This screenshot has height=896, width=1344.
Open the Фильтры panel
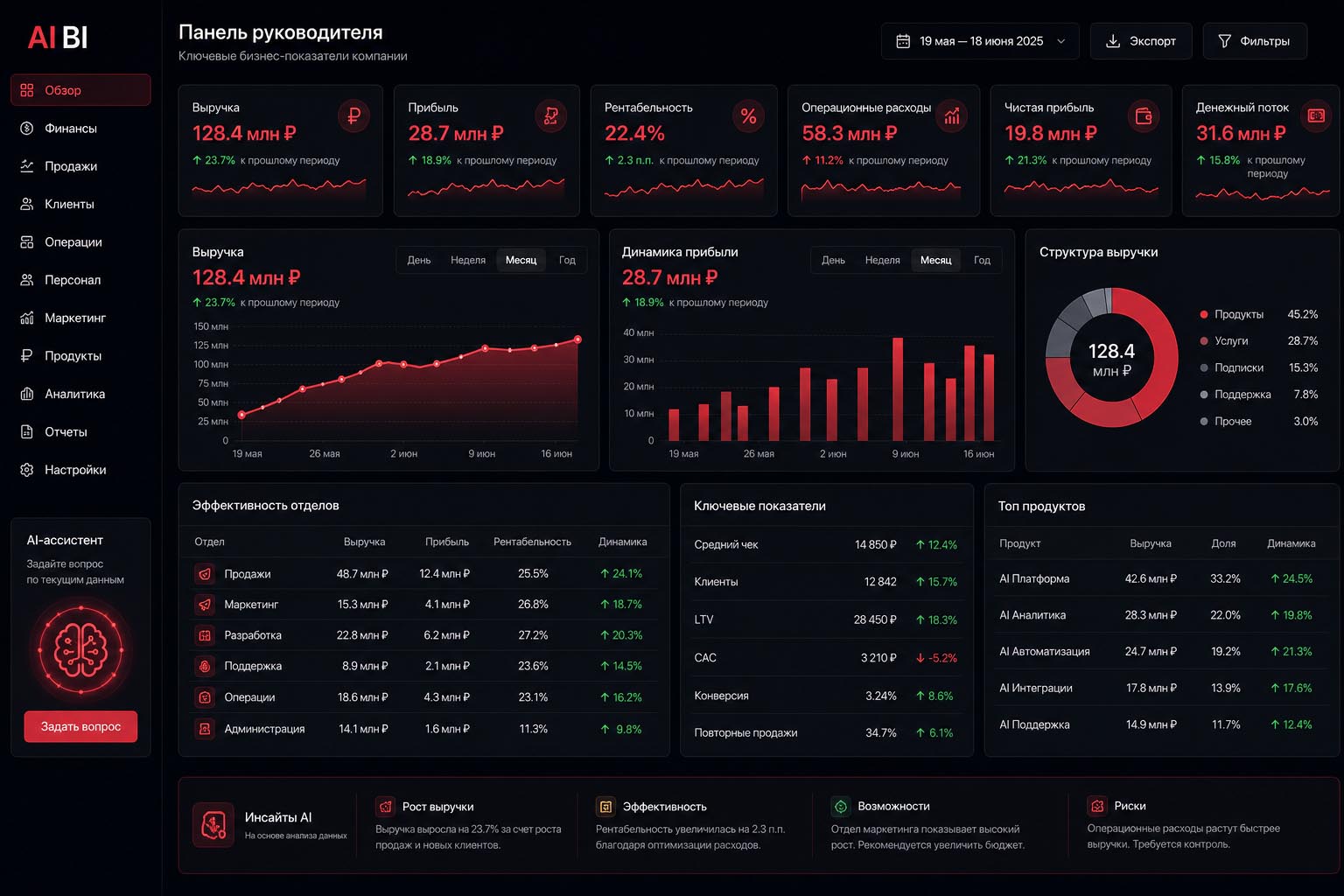pyautogui.click(x=1255, y=41)
